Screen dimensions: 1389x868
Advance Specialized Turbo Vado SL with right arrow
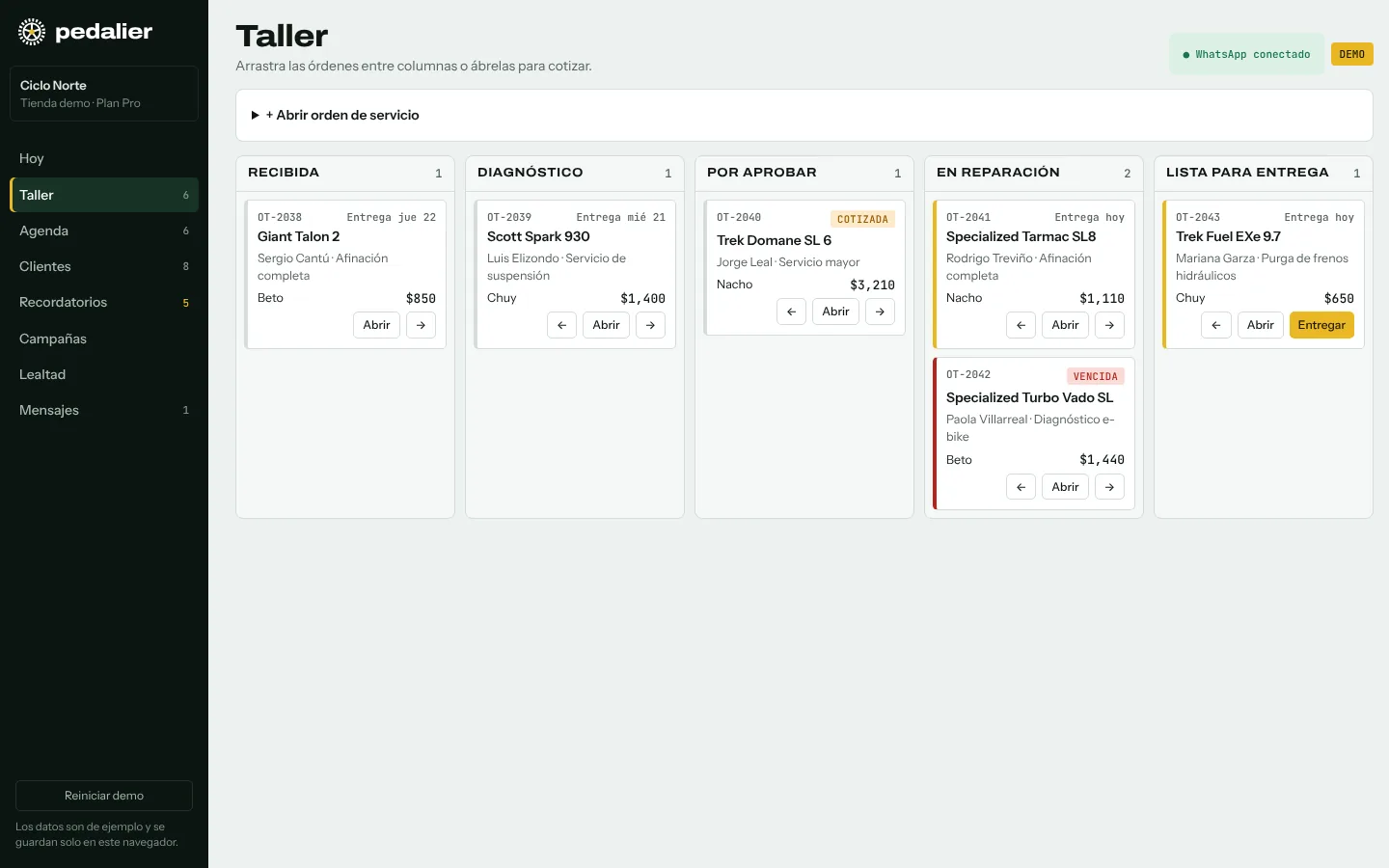tap(1109, 487)
